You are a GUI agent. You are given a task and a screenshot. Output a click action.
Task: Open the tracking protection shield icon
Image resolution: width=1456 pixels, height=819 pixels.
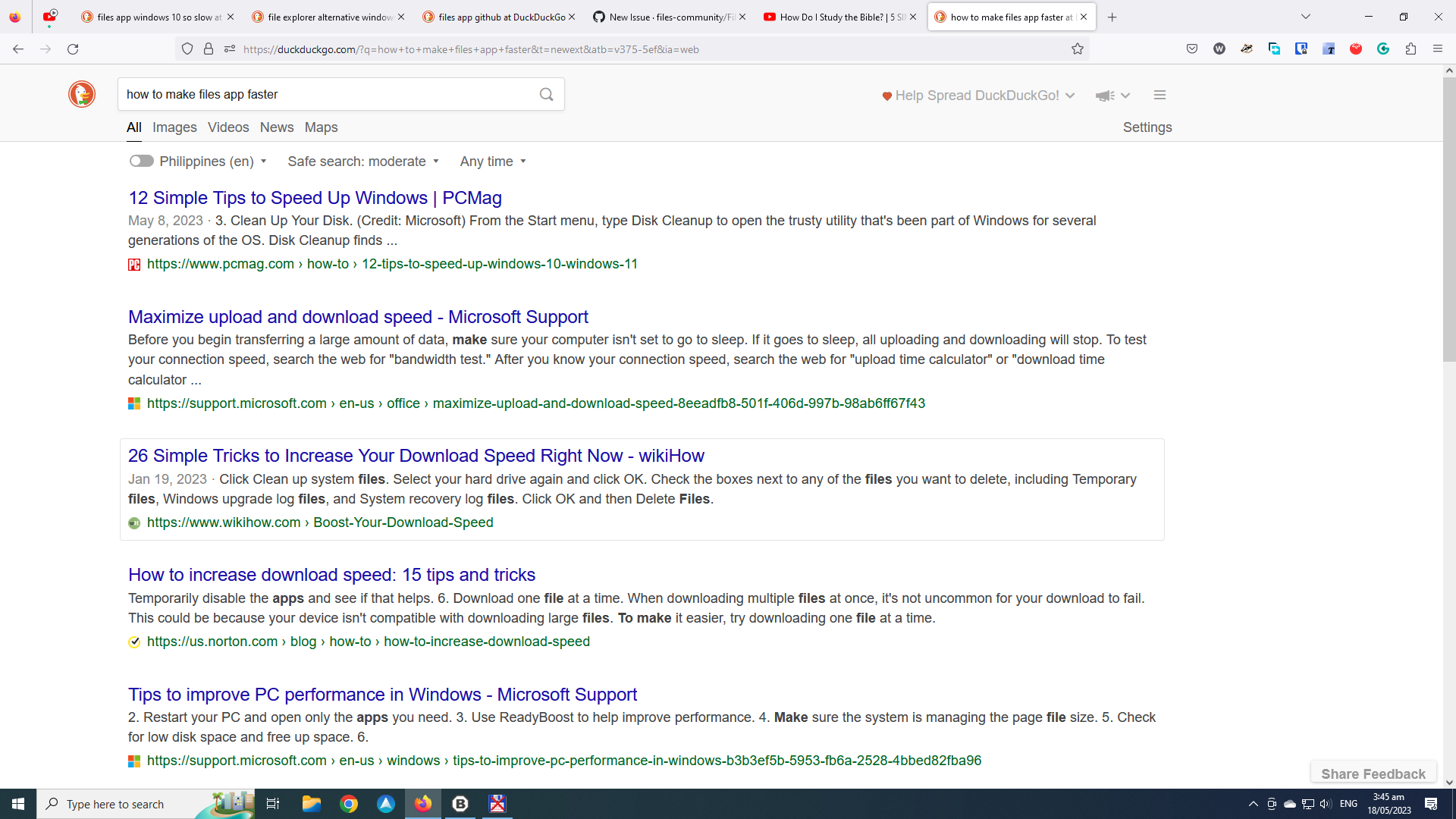[x=187, y=49]
